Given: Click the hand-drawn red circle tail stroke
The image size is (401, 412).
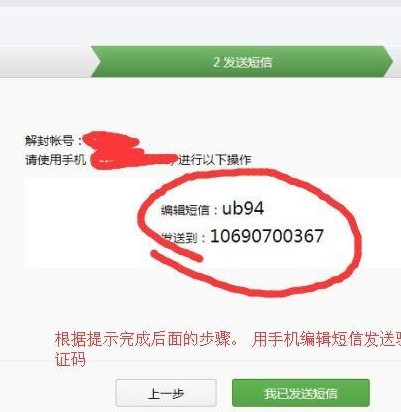Looking at the screenshot, I should pos(176,255).
